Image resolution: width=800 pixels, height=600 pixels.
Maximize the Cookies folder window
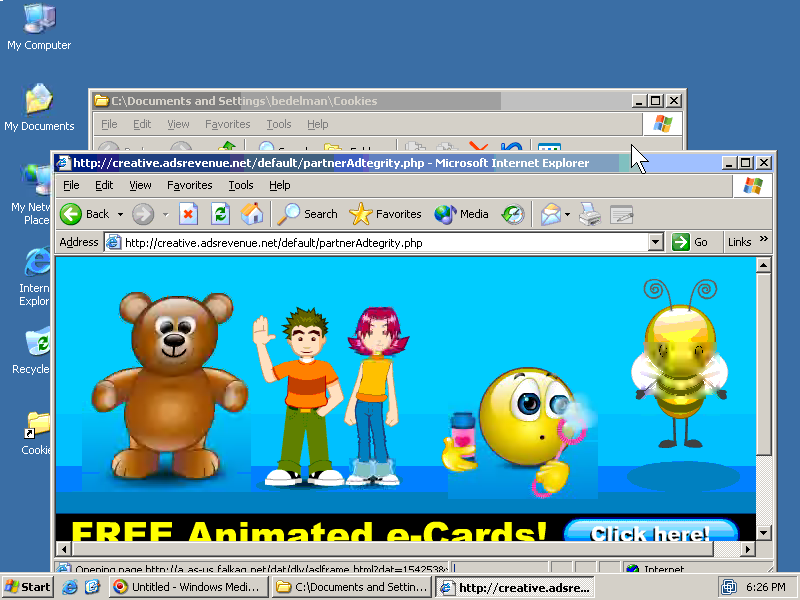point(656,101)
